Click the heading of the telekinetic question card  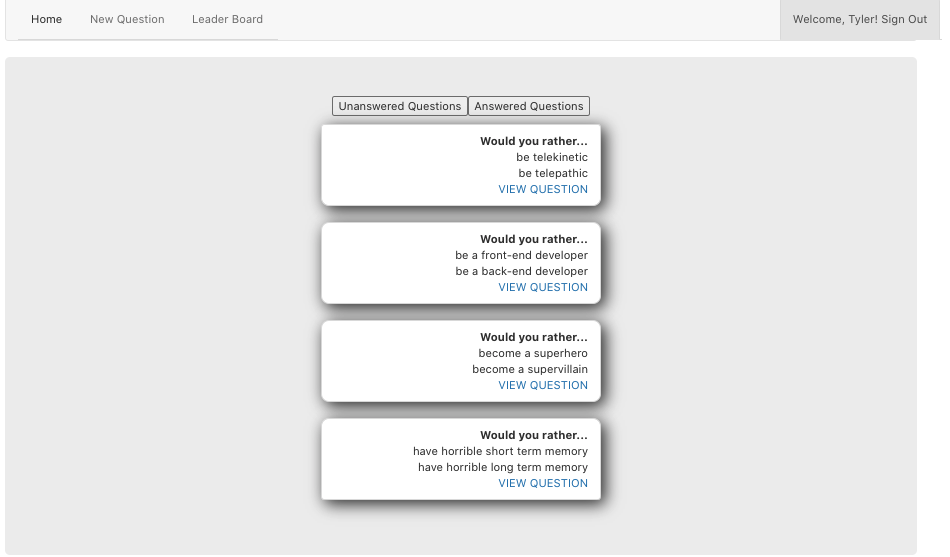(x=534, y=141)
